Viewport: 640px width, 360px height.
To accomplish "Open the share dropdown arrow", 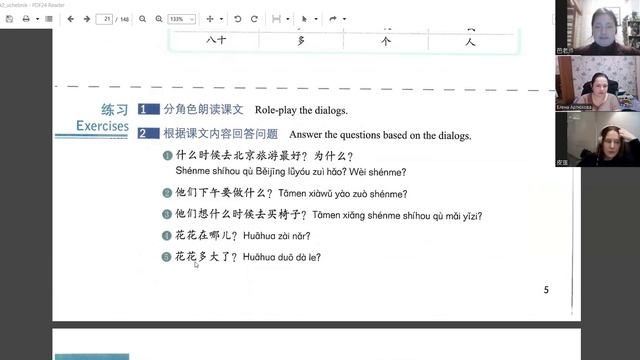I will click(x=344, y=19).
